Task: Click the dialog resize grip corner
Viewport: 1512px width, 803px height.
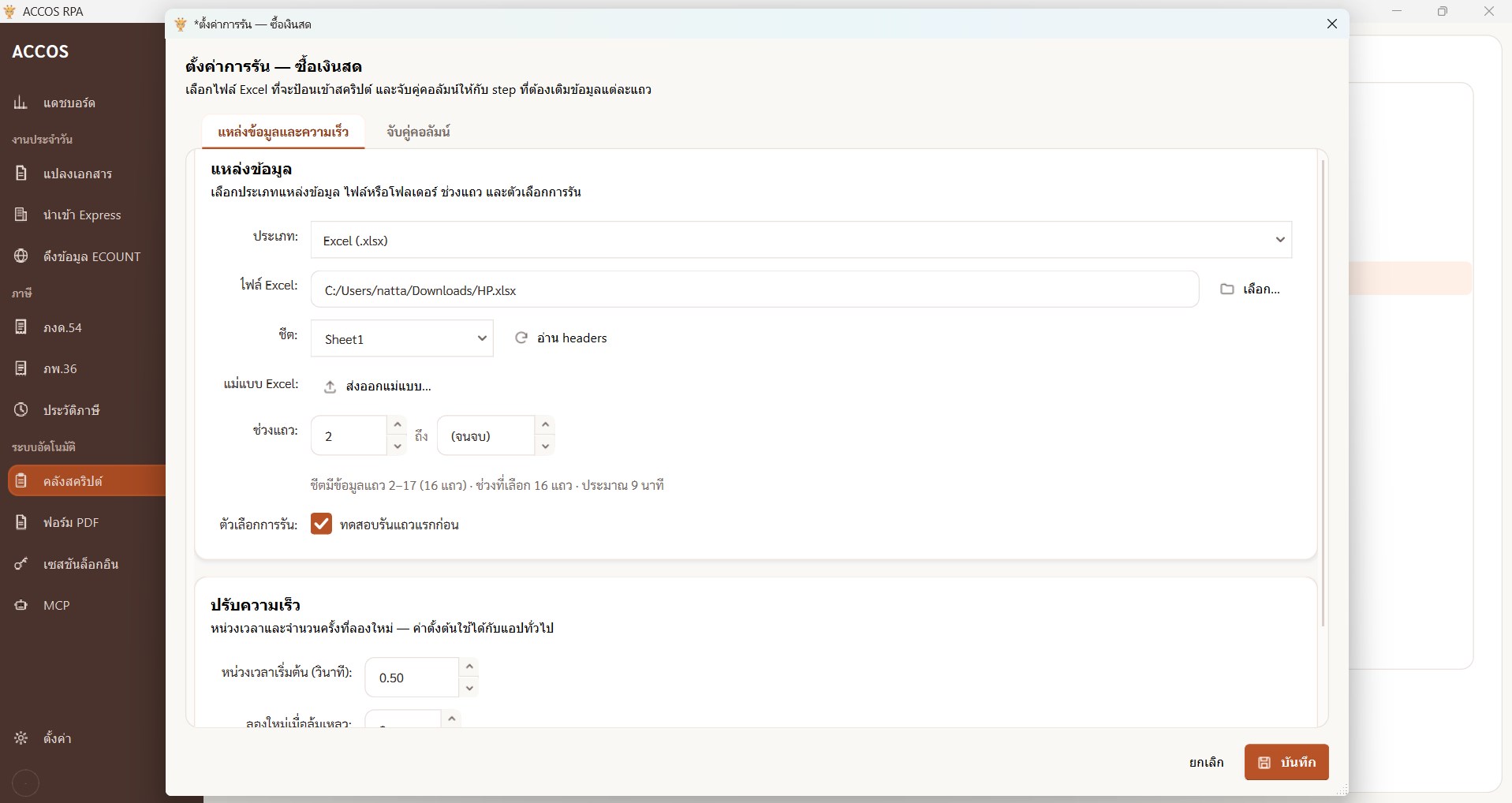Action: pyautogui.click(x=1342, y=790)
